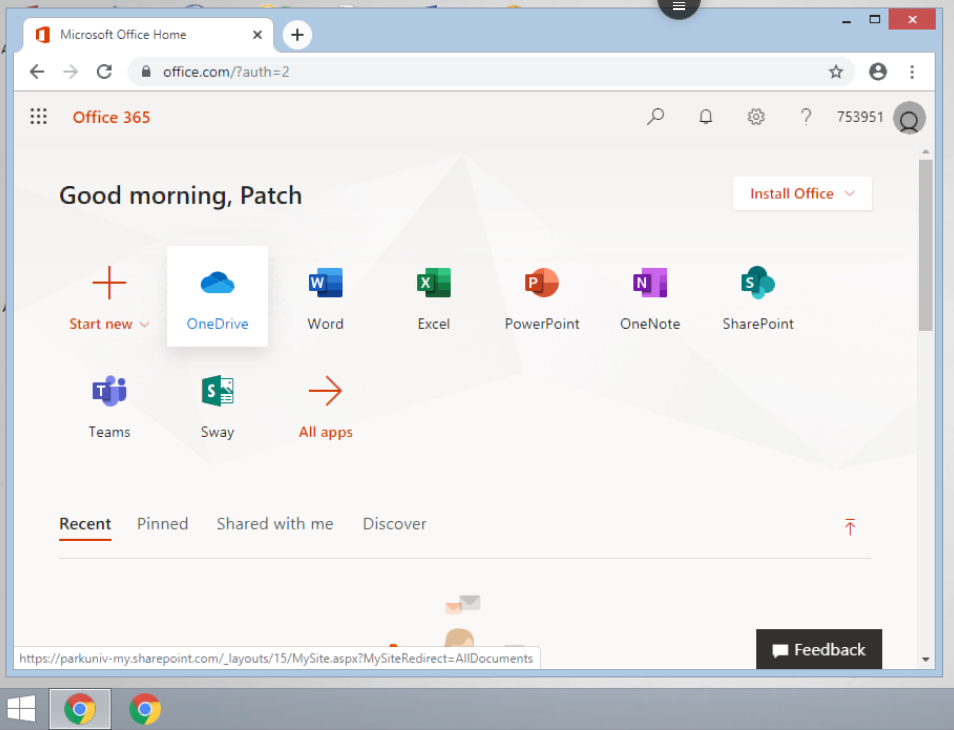Select the Microsoft Office Home browser tab
This screenshot has height=730, width=954.
pyautogui.click(x=148, y=35)
